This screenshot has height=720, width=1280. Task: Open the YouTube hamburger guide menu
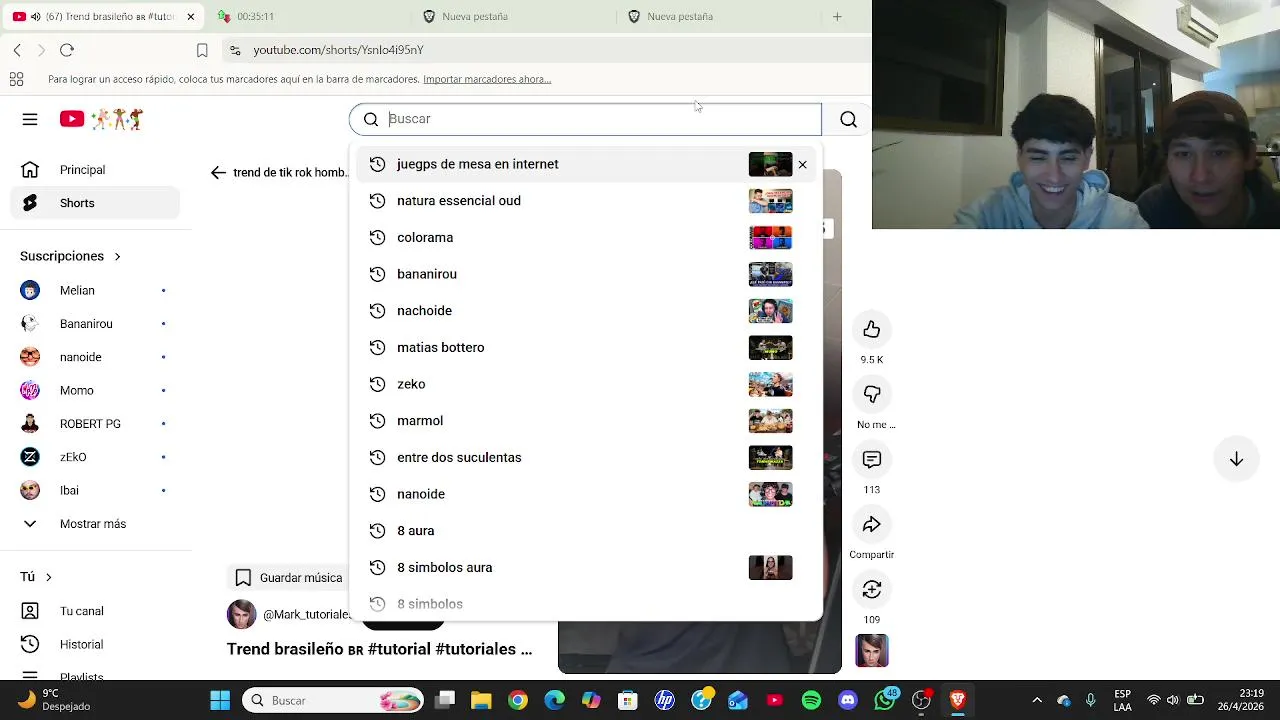click(30, 119)
